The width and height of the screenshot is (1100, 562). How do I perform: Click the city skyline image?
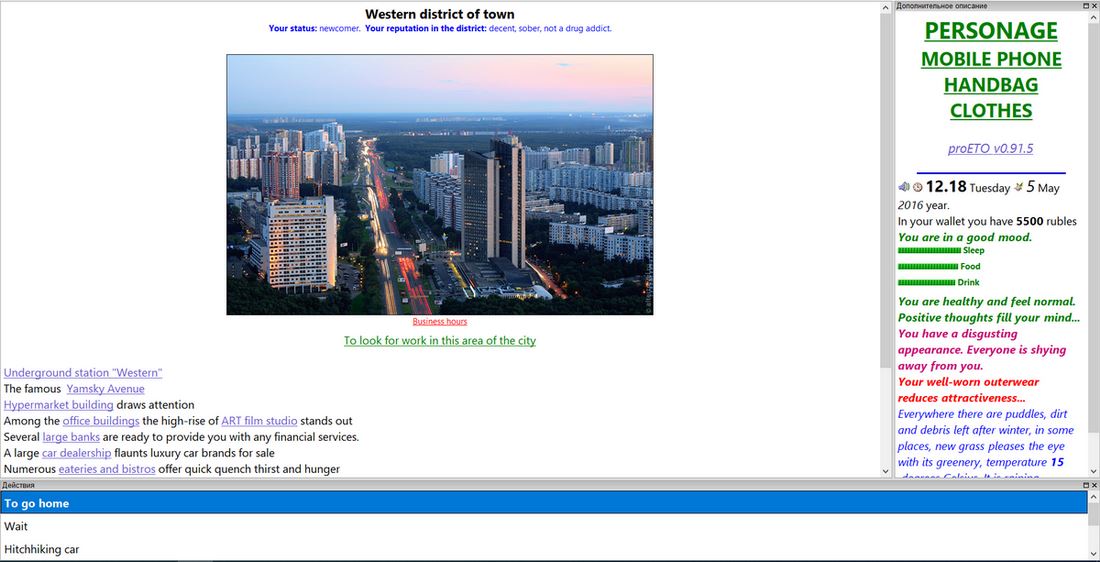pyautogui.click(x=439, y=185)
